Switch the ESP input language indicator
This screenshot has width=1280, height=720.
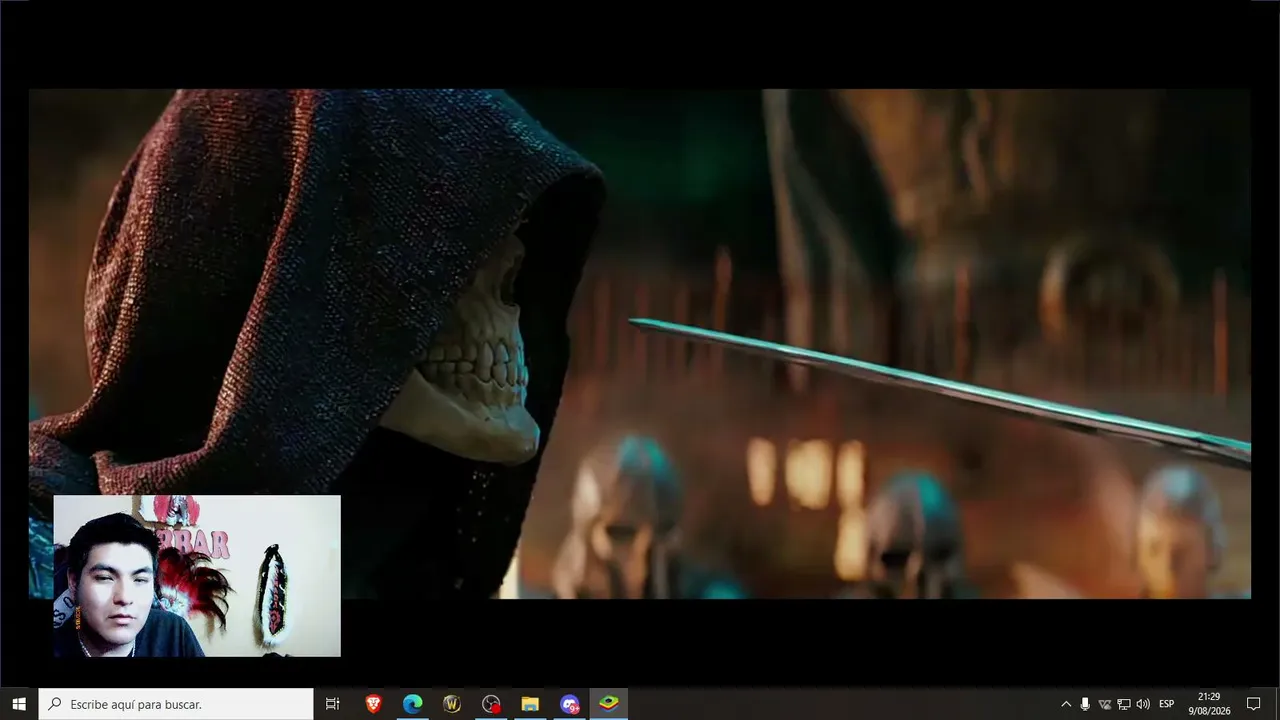click(1166, 704)
